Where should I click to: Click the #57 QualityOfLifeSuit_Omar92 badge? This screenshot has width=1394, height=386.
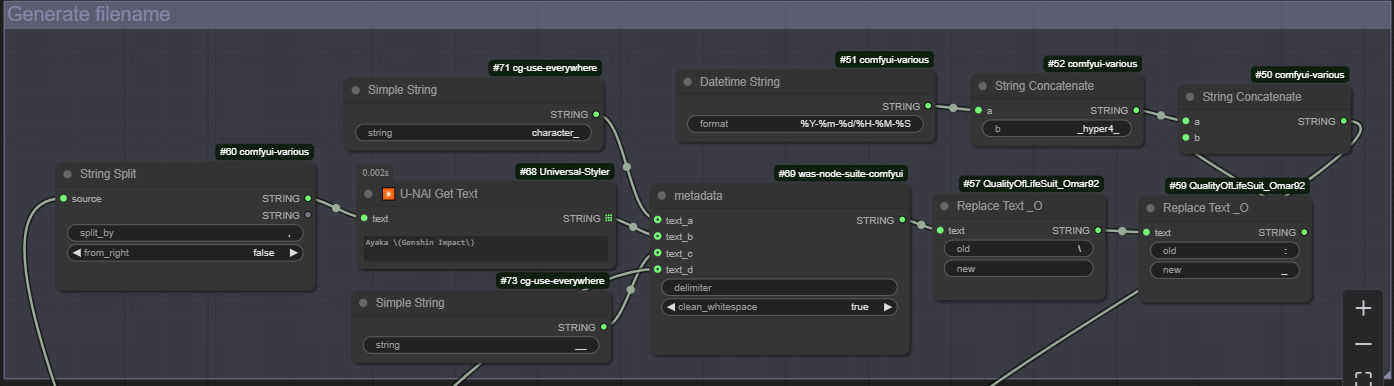[1030, 184]
